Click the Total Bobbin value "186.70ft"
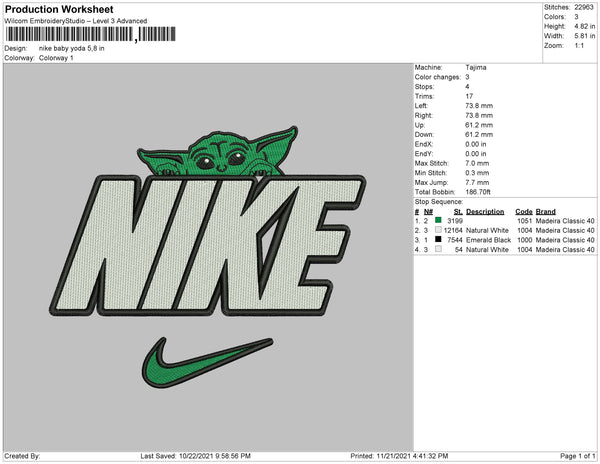 click(x=478, y=192)
